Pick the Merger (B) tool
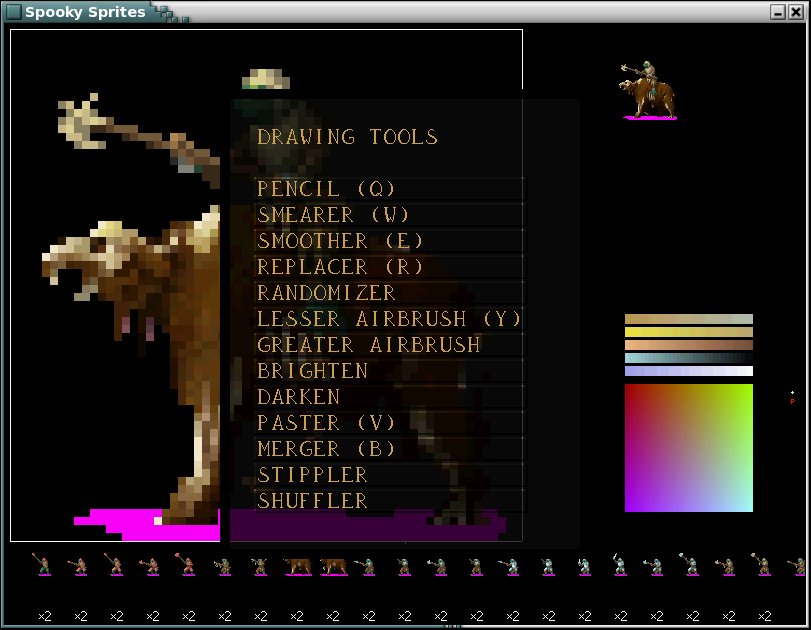Screen dimensions: 811x630 327,449
